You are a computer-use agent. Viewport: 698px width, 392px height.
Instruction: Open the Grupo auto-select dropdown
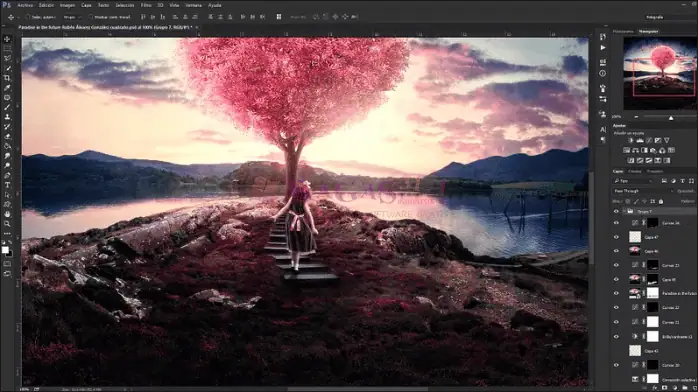[72, 17]
